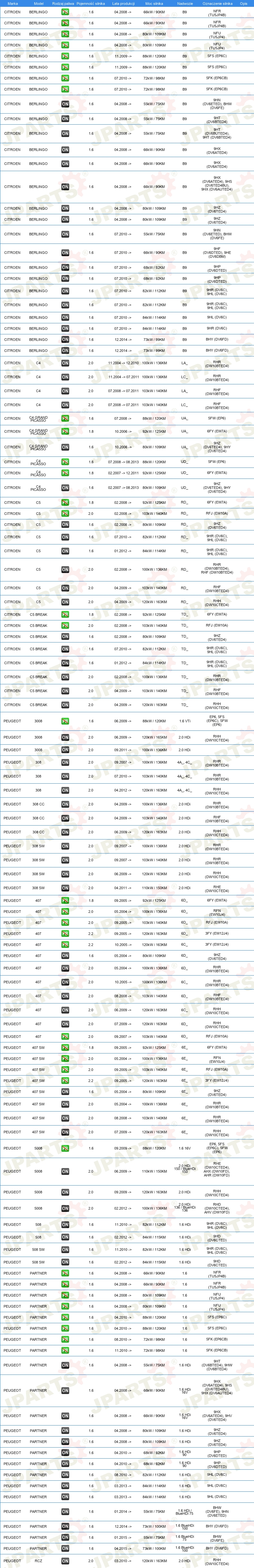Click diesel icon in 308 CC 103kW RHF row
Viewport: 254px width, 1568px height.
coord(65,818)
